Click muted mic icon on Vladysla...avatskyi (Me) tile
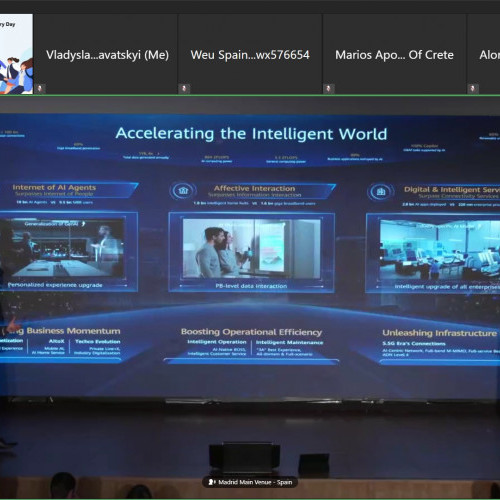The image size is (500, 500). coord(40,89)
